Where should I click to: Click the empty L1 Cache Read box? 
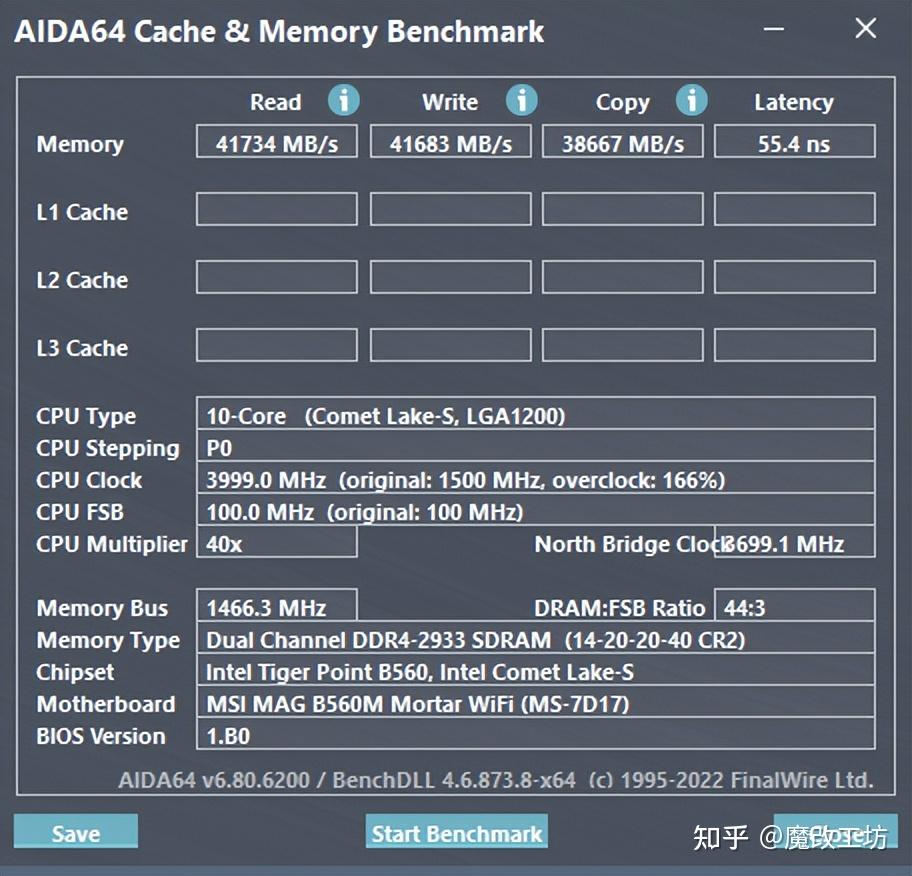click(x=277, y=209)
